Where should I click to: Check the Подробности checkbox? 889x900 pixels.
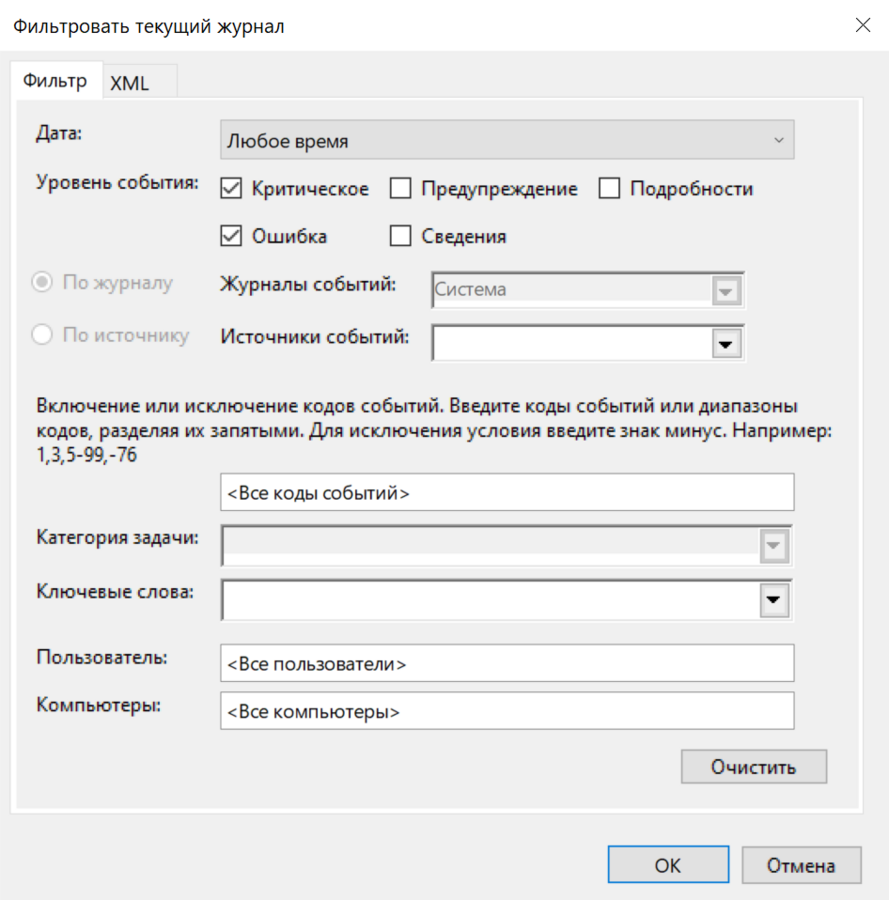(x=610, y=189)
